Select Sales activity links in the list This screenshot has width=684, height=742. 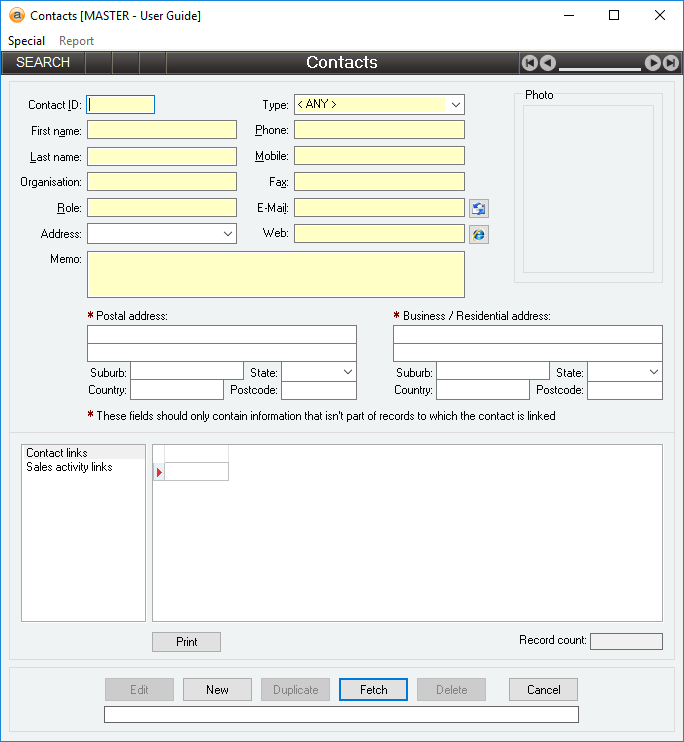69,467
